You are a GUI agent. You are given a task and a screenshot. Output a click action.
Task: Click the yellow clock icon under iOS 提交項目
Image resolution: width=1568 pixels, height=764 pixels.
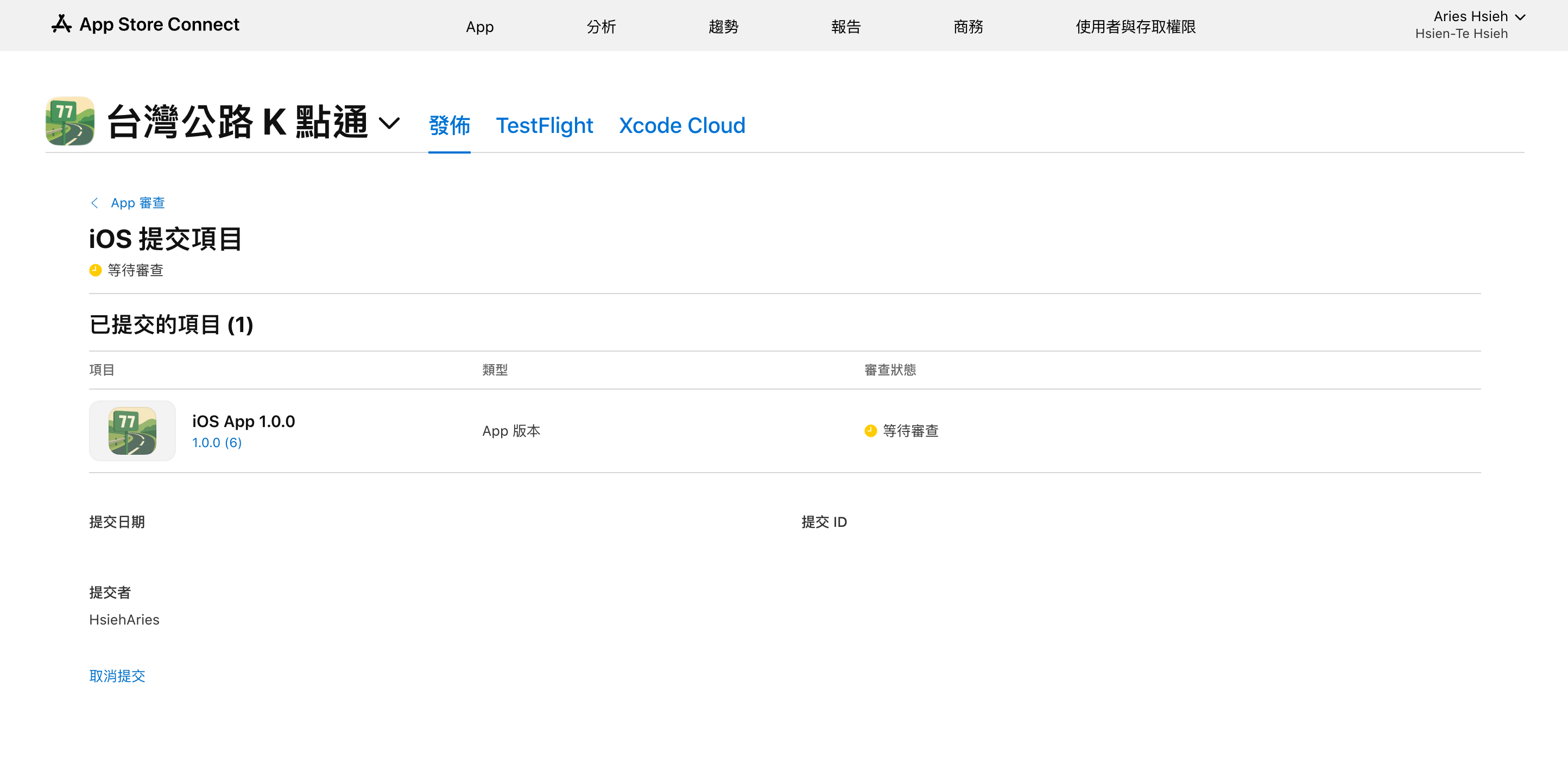96,270
